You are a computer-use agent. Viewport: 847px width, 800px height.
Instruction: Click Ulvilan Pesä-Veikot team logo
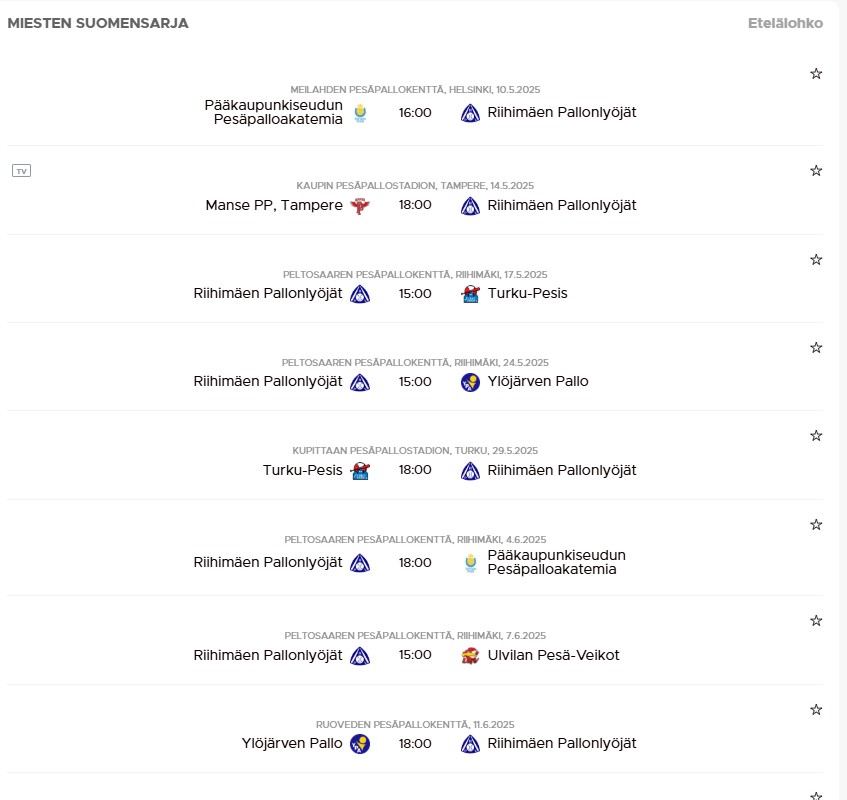point(470,655)
